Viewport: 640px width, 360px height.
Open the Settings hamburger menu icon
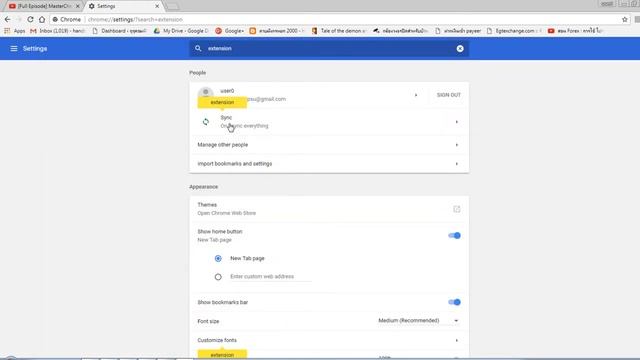[14, 49]
